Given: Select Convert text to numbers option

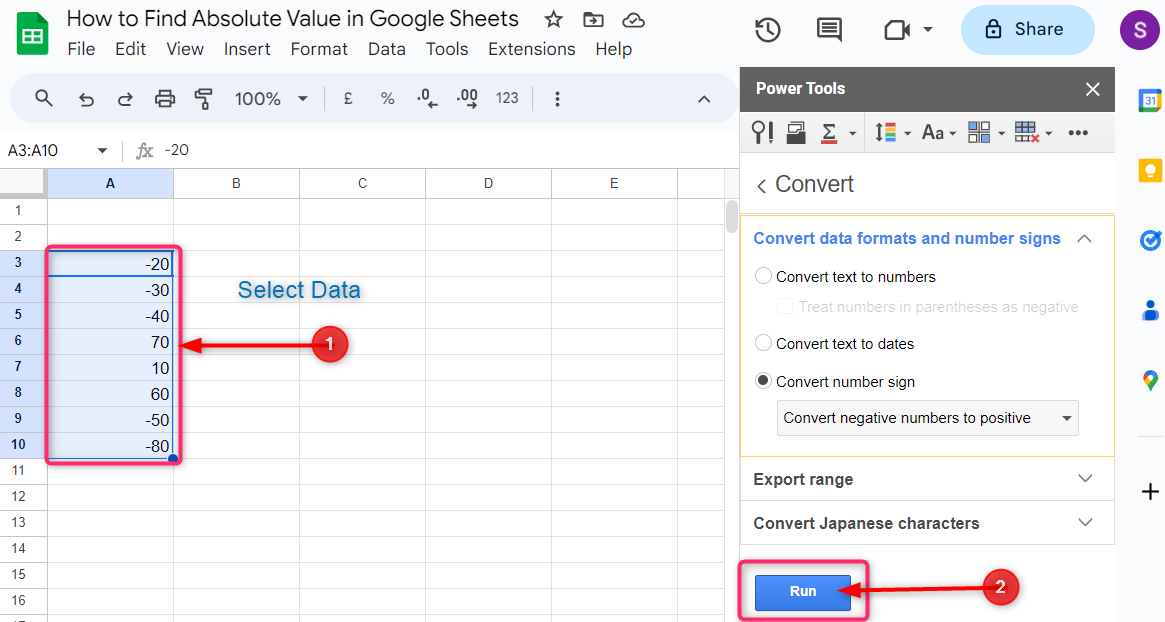Looking at the screenshot, I should 764,277.
